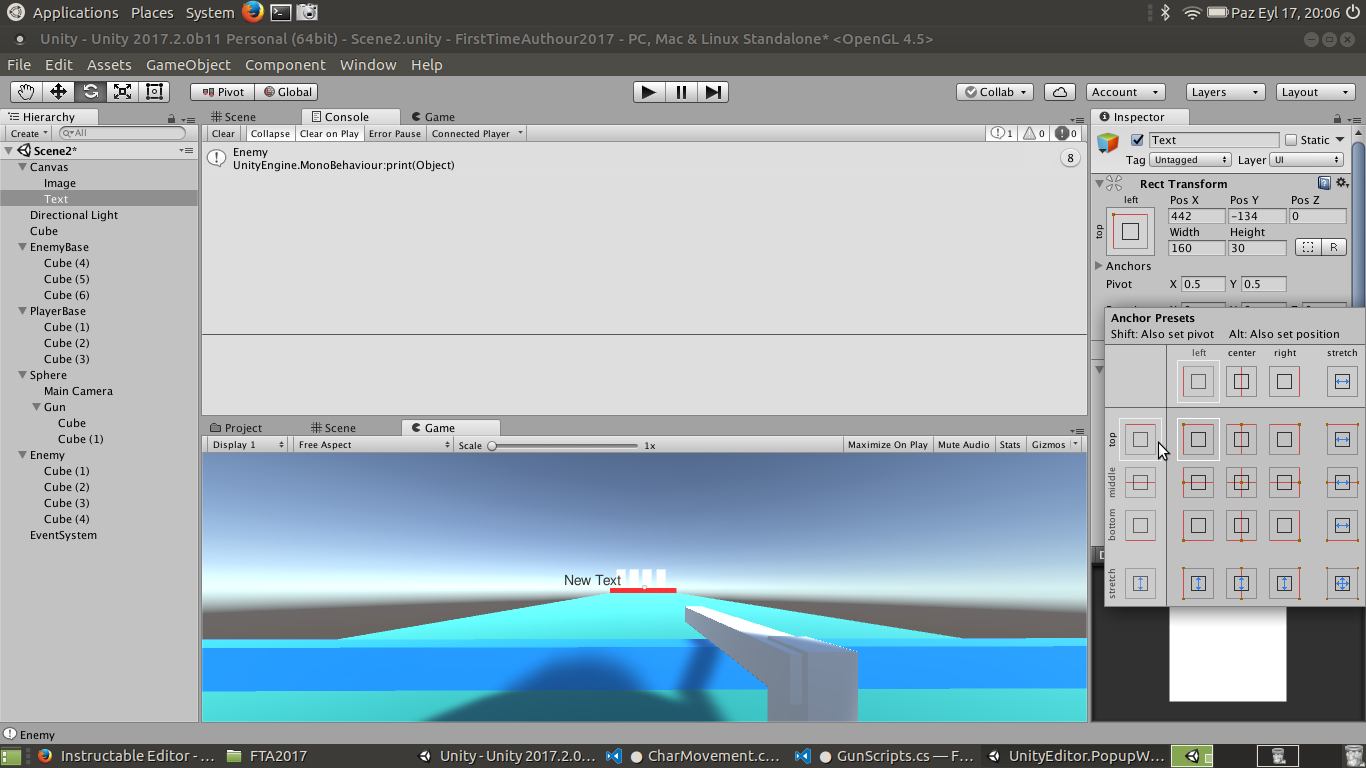Toggle Maximize On Play in Game view

click(x=888, y=444)
